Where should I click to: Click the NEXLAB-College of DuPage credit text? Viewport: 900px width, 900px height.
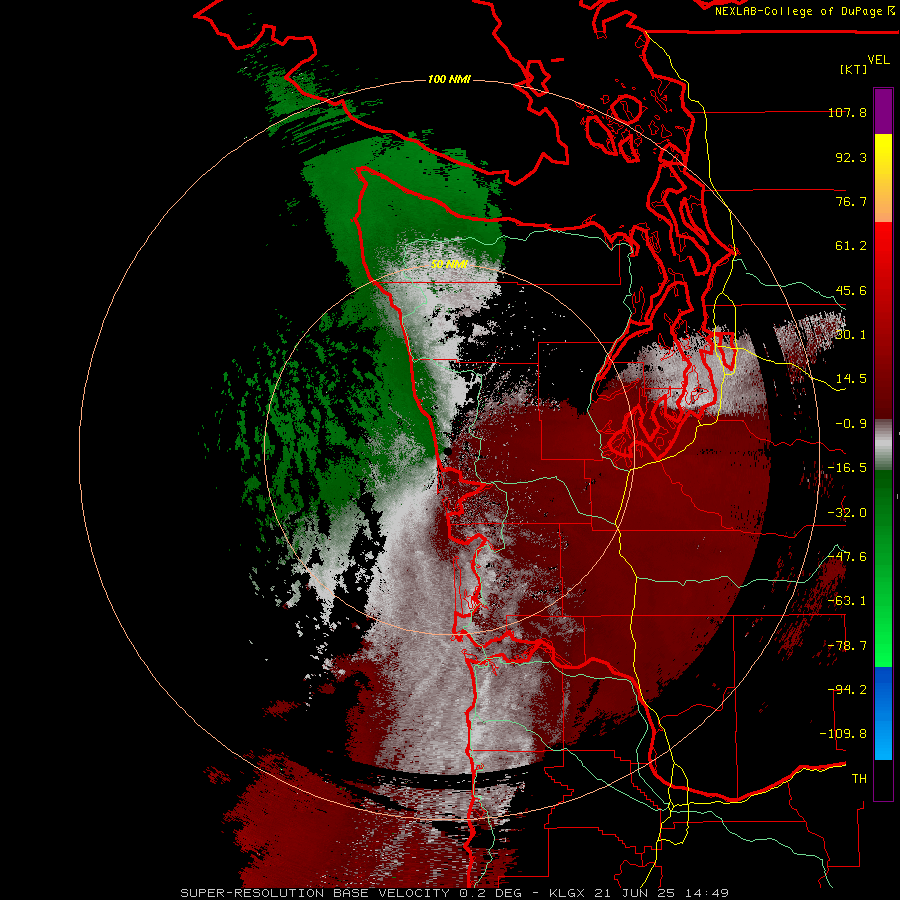point(798,11)
